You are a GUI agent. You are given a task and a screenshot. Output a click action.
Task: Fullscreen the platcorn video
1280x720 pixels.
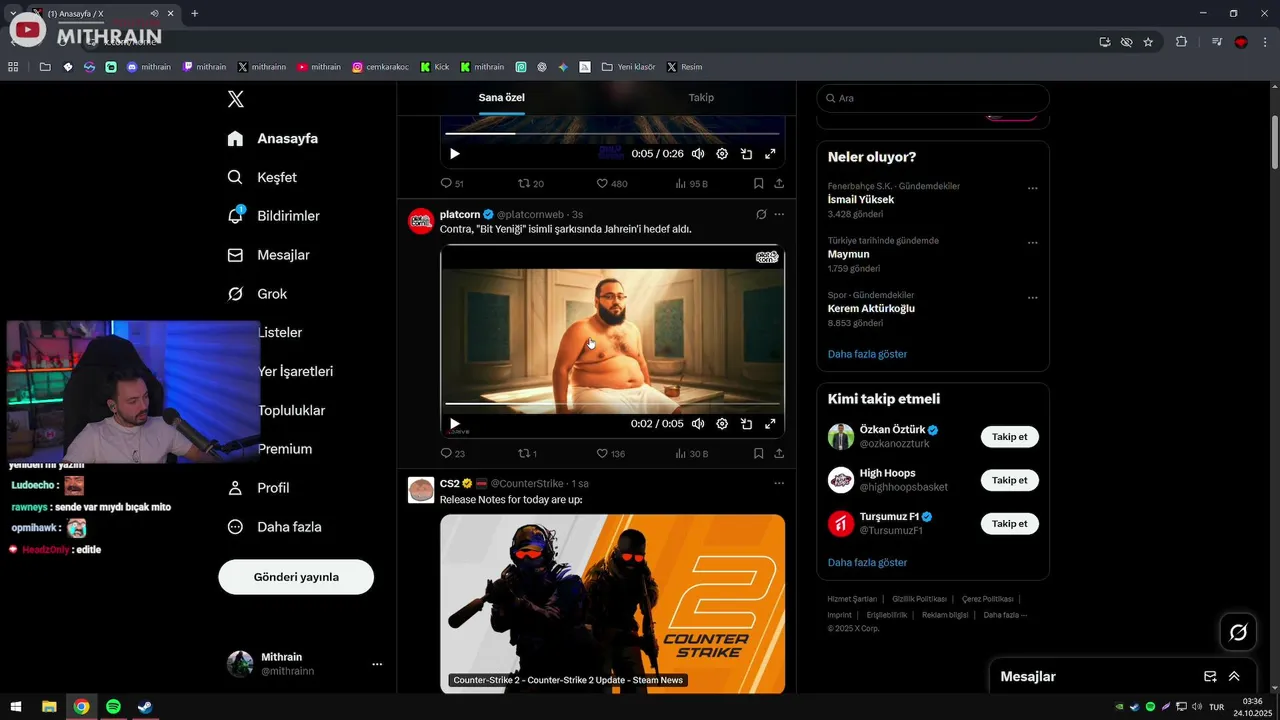770,424
